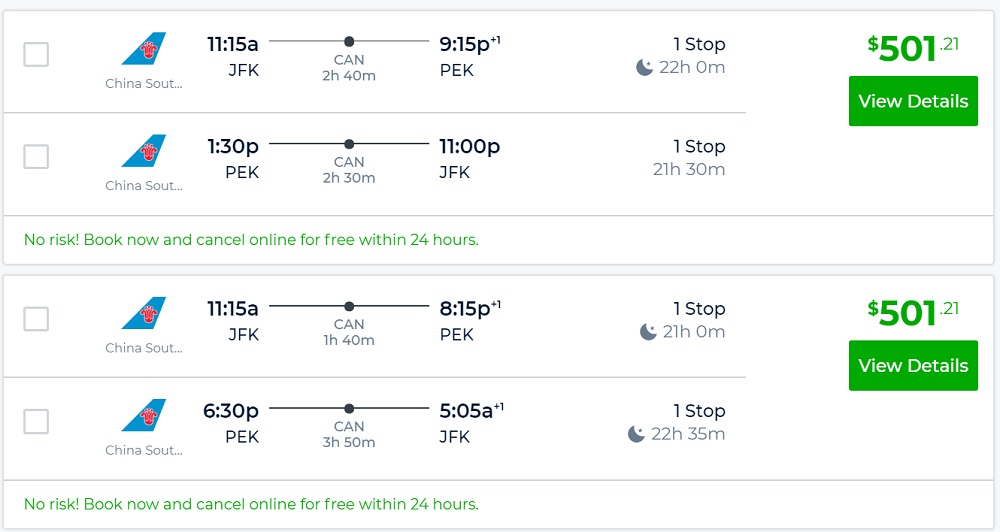Tick checkbox for 11:15a JFK to 9:15p flight
Screen dimensions: 1000x532
(x=36, y=54)
